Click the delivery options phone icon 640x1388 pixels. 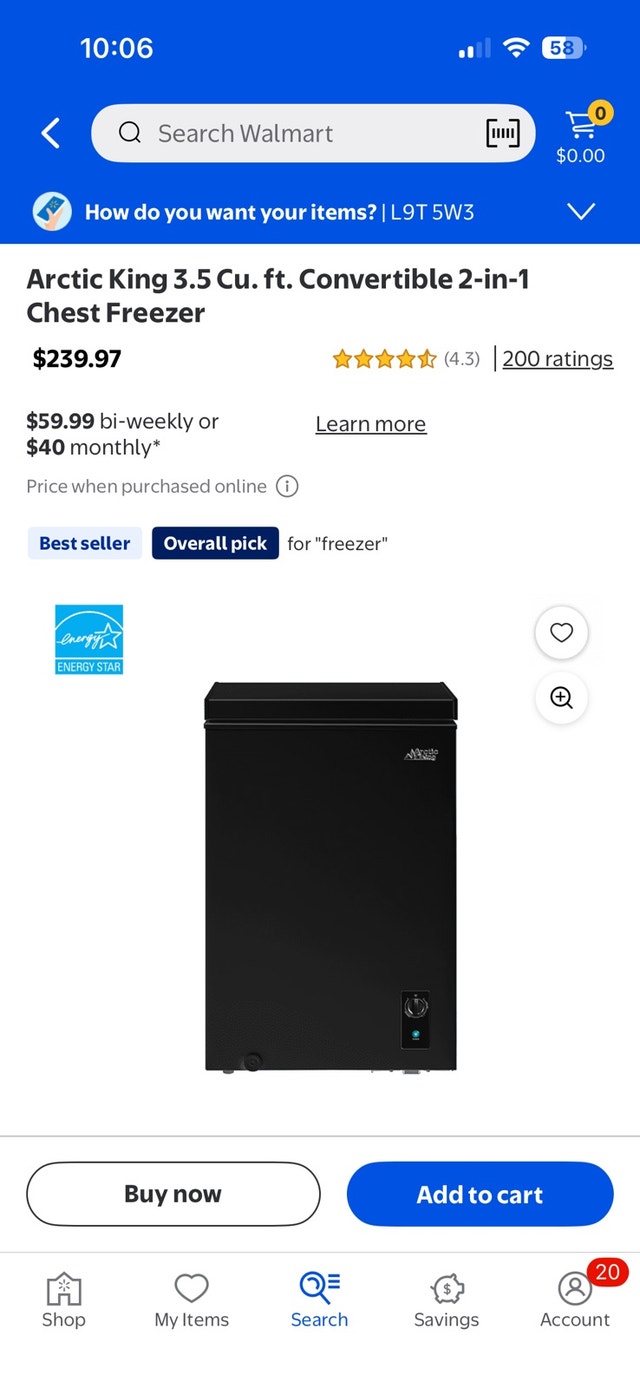pyautogui.click(x=52, y=212)
